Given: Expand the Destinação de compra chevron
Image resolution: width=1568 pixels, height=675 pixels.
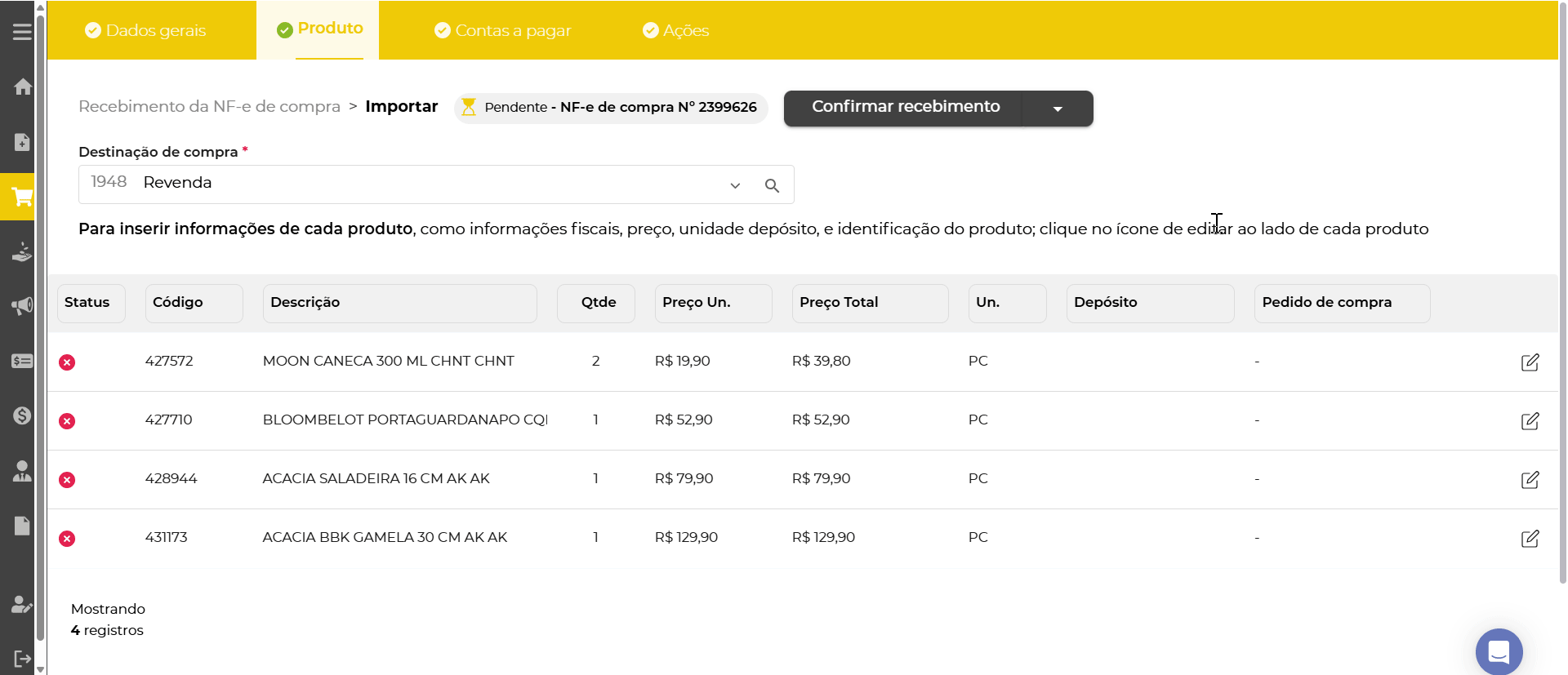Looking at the screenshot, I should click(735, 186).
